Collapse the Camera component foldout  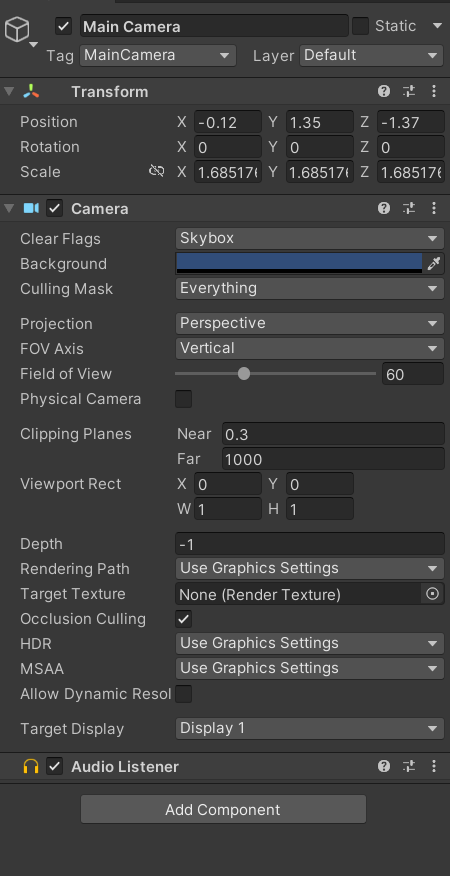tap(9, 208)
